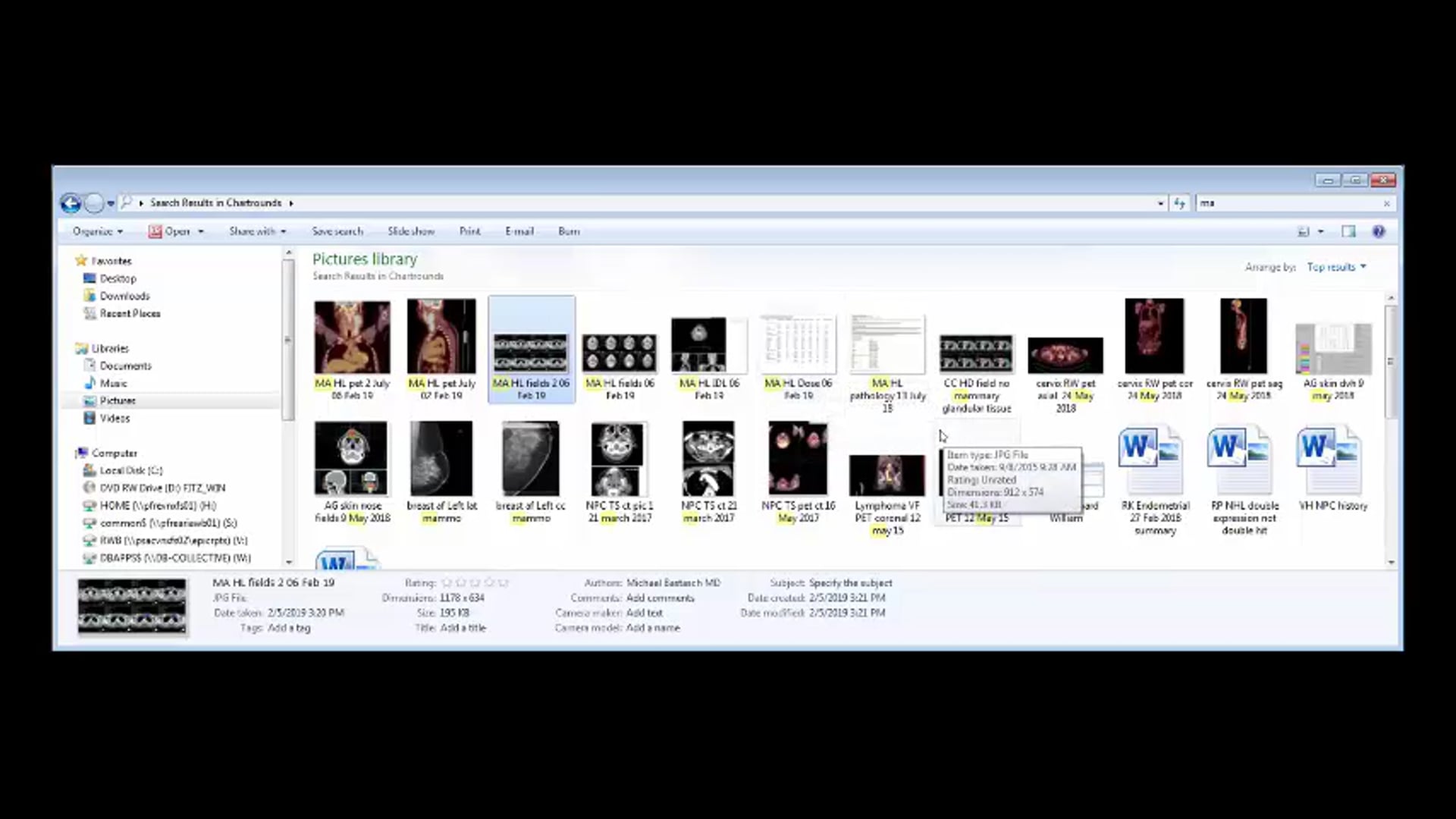Open Downloads in the Favorites list
The width and height of the screenshot is (1456, 819).
(124, 296)
